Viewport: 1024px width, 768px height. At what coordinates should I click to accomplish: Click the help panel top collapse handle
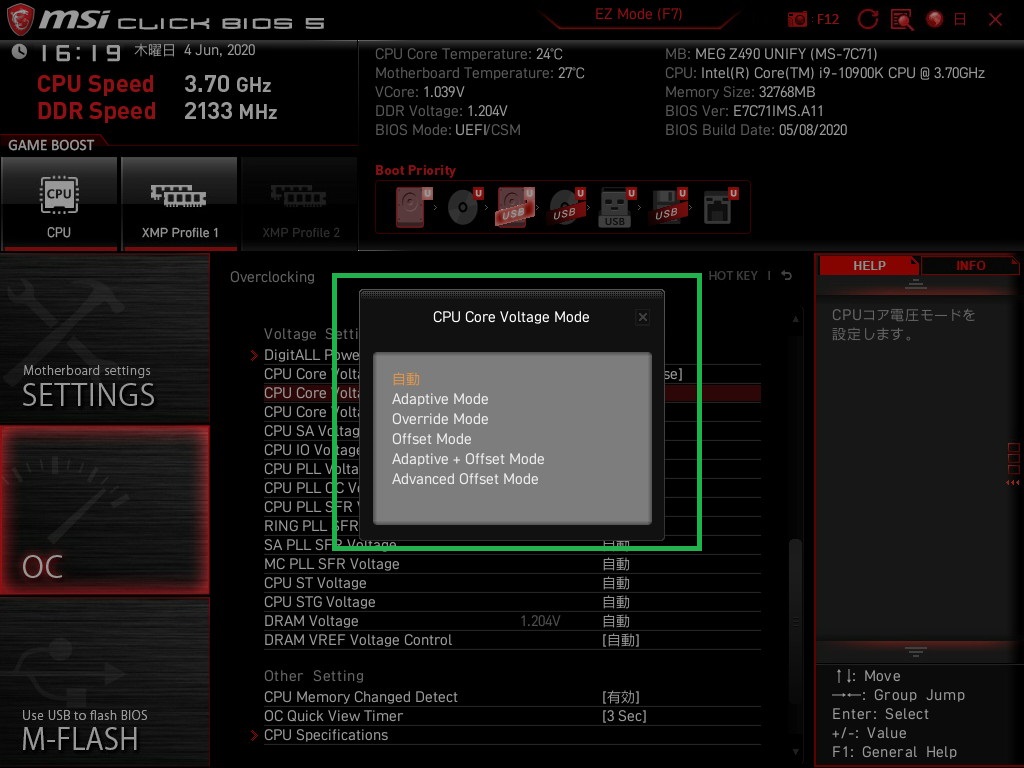pyautogui.click(x=916, y=283)
